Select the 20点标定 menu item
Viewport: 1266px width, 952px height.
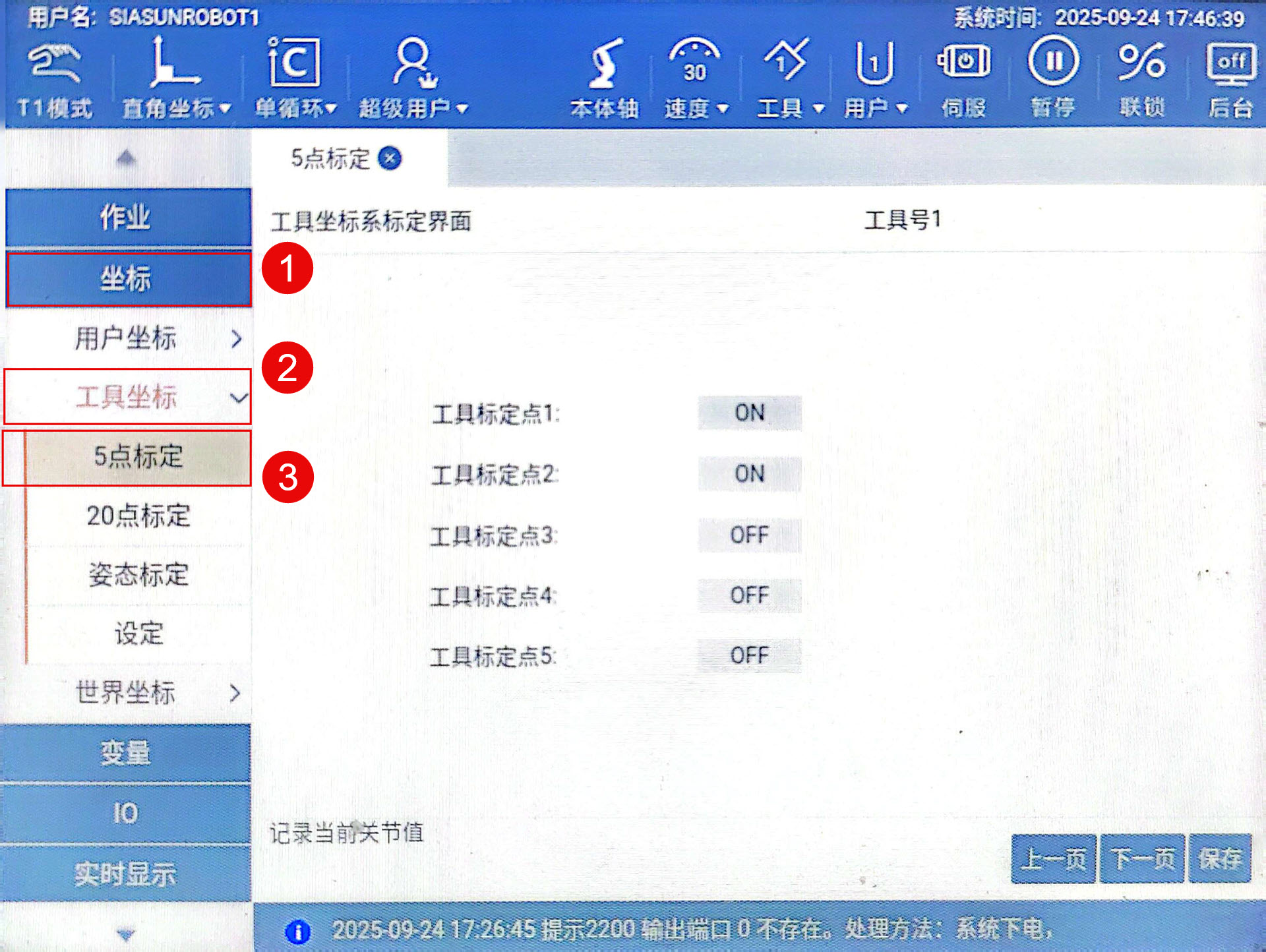click(x=138, y=516)
